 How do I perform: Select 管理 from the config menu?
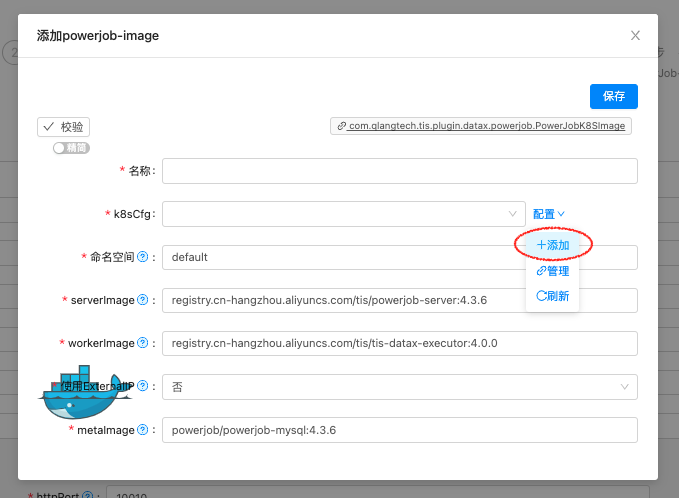click(553, 271)
